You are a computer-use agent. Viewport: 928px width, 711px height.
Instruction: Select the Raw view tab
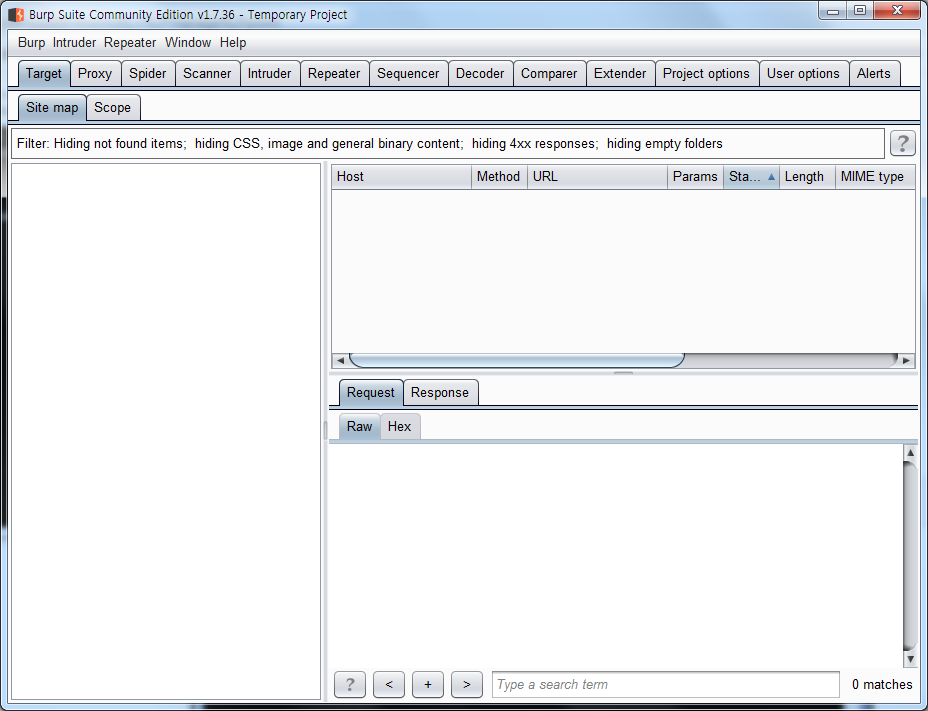point(359,426)
